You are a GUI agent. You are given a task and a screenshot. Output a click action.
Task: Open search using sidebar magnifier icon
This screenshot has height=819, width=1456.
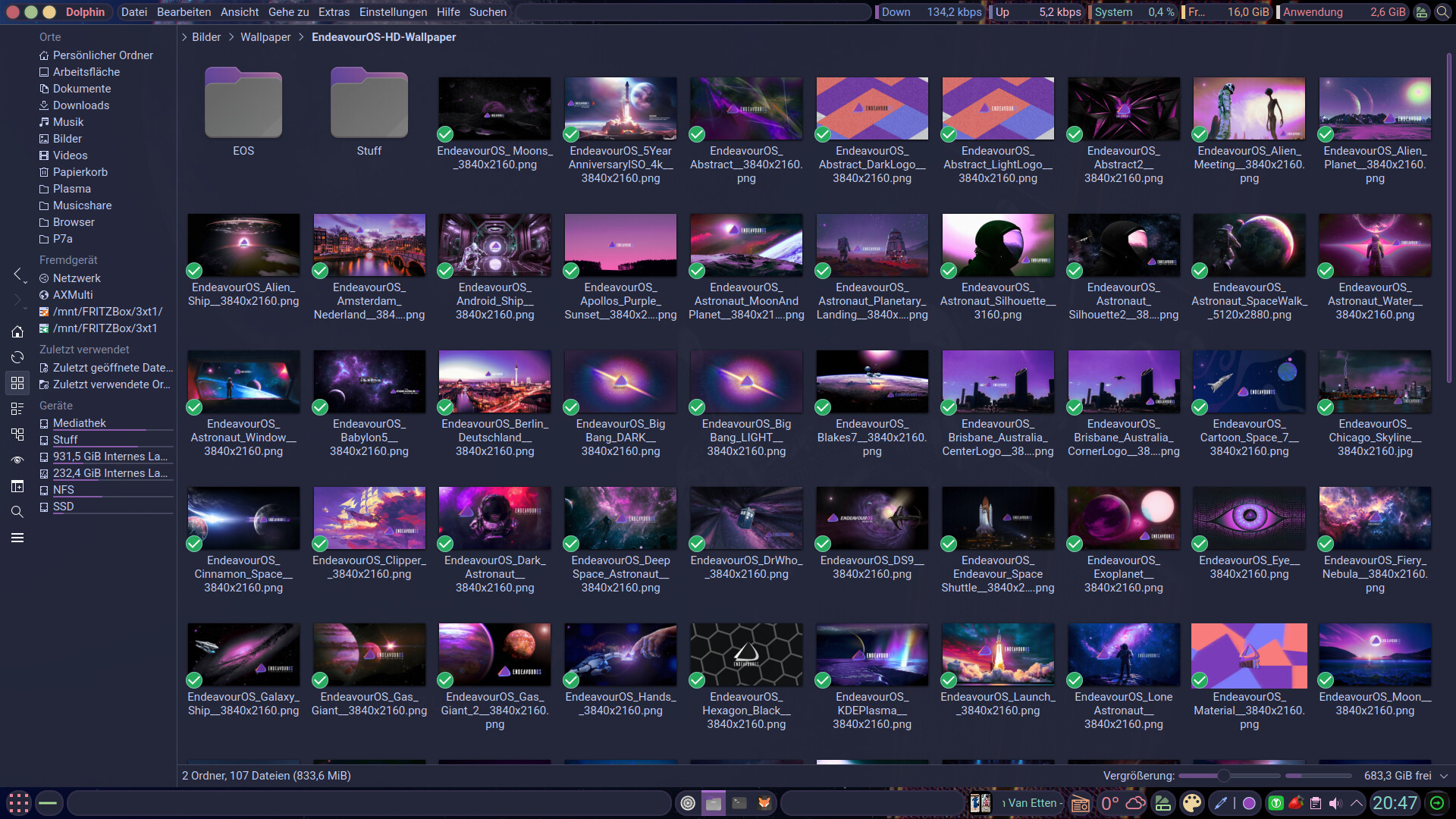point(17,512)
